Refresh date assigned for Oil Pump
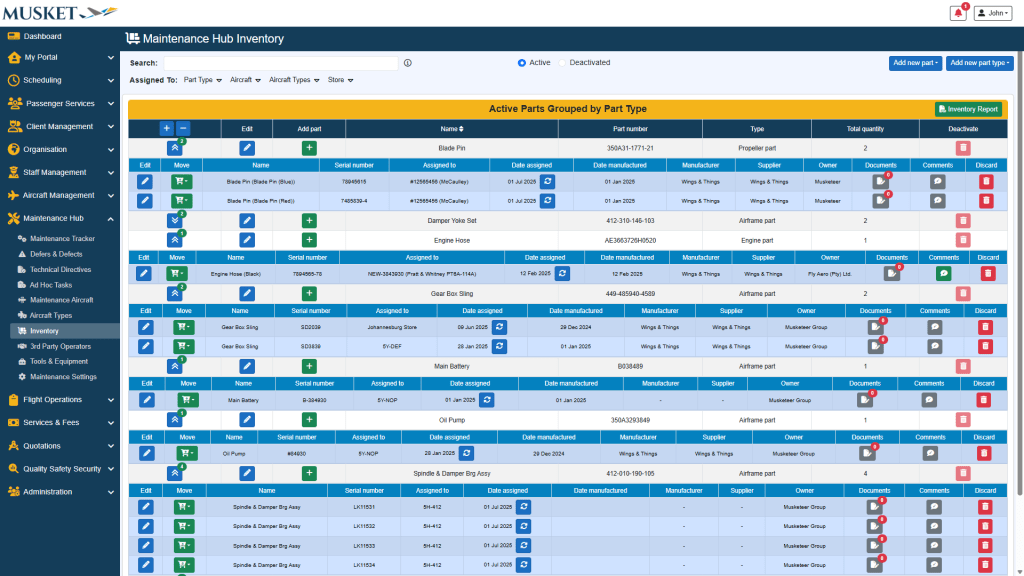The height and width of the screenshot is (576, 1024). (x=466, y=453)
